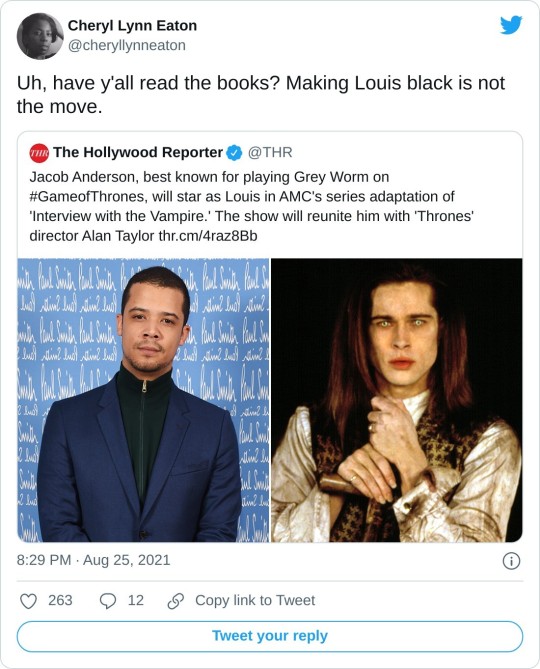Image resolution: width=540 pixels, height=669 pixels.
Task: Click Copy link to Tweet
Action: click(x=255, y=600)
